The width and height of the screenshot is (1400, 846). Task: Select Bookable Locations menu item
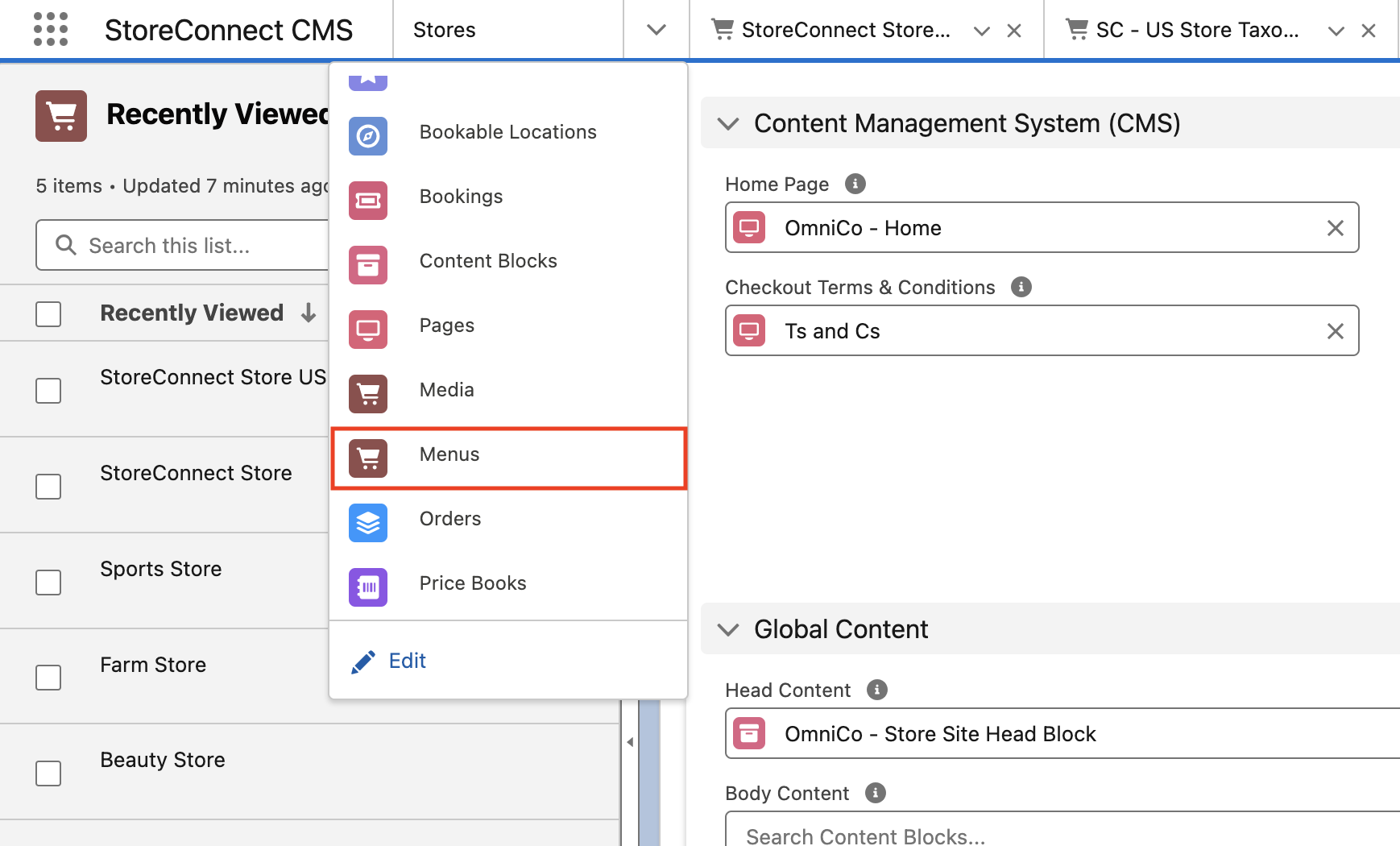tap(509, 136)
